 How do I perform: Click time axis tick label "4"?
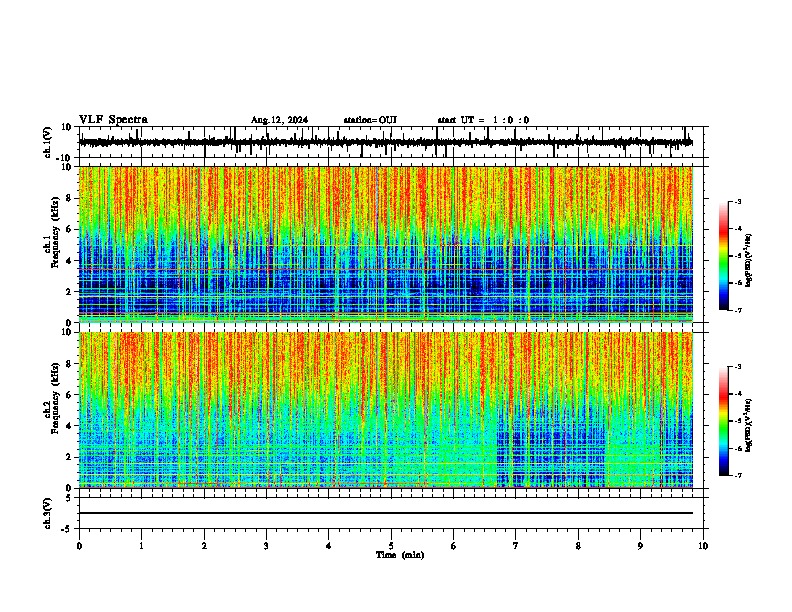(x=329, y=546)
